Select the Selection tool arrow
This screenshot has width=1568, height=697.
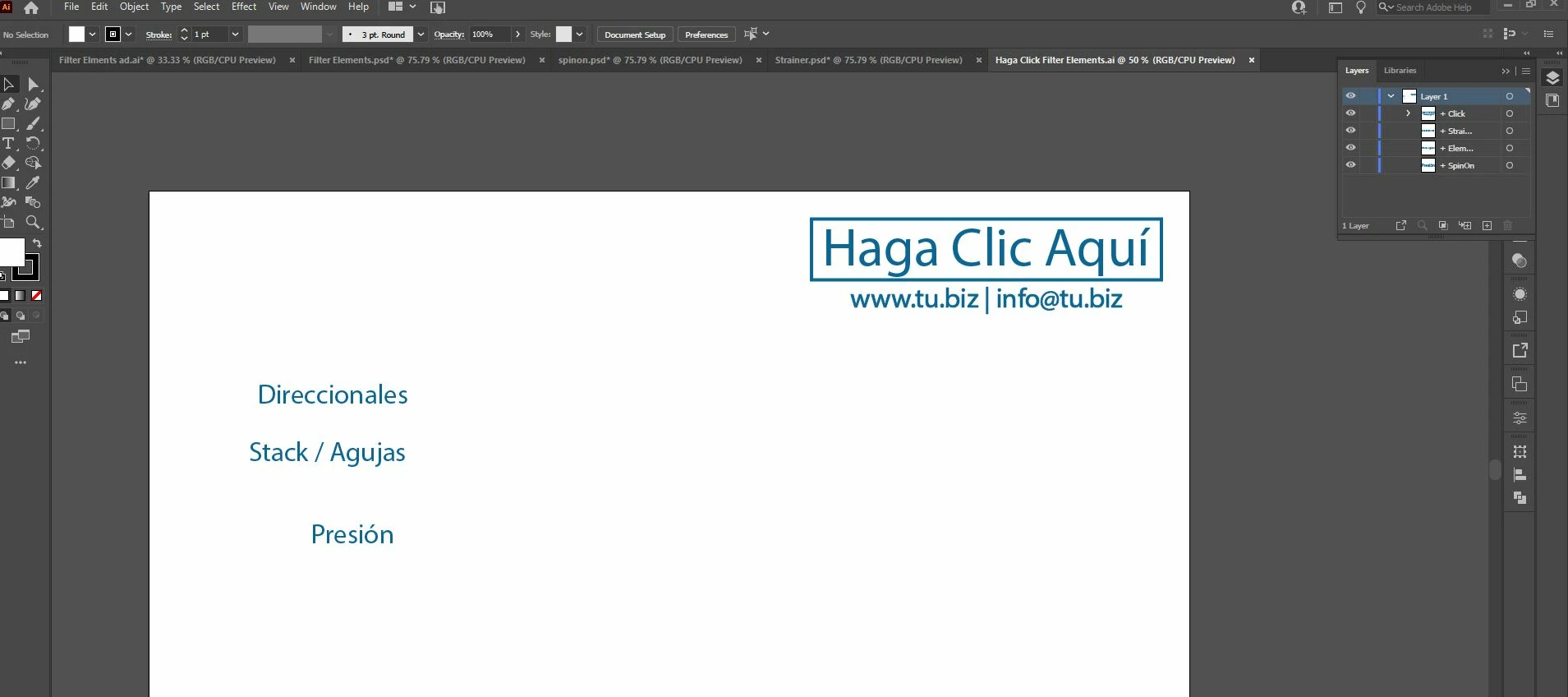pyautogui.click(x=9, y=84)
